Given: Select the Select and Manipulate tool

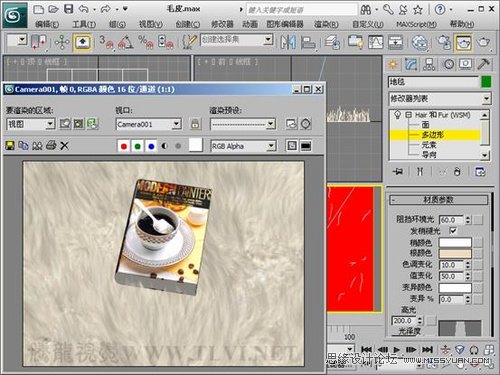Looking at the screenshot, I should pos(62,42).
